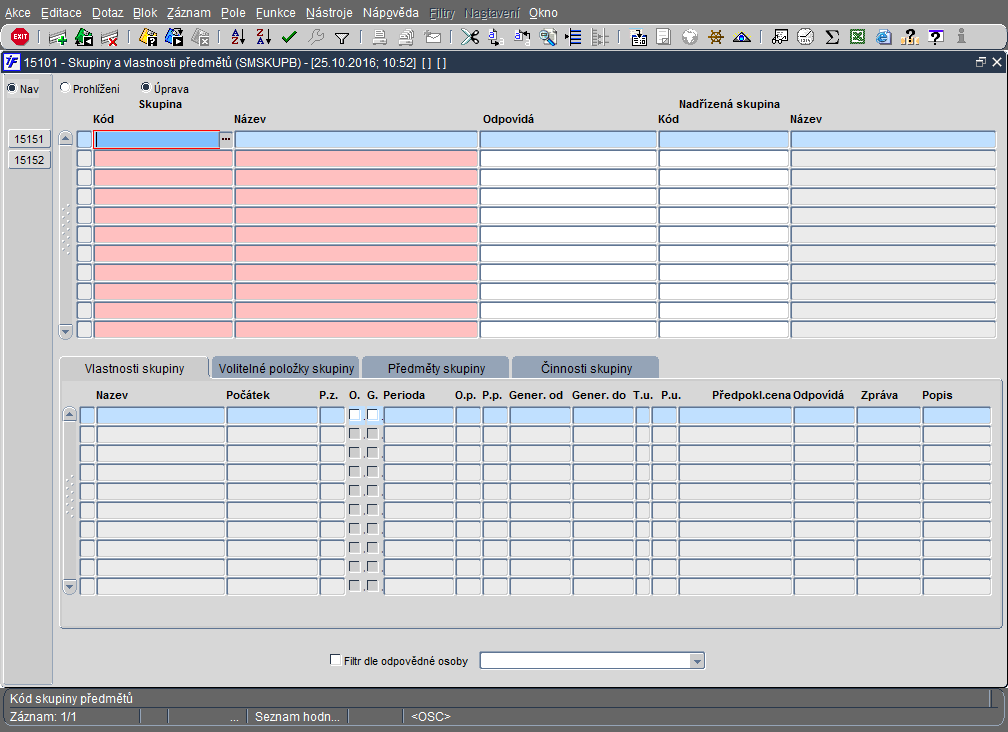Click the round gauge icon left of Sigma

coord(806,37)
